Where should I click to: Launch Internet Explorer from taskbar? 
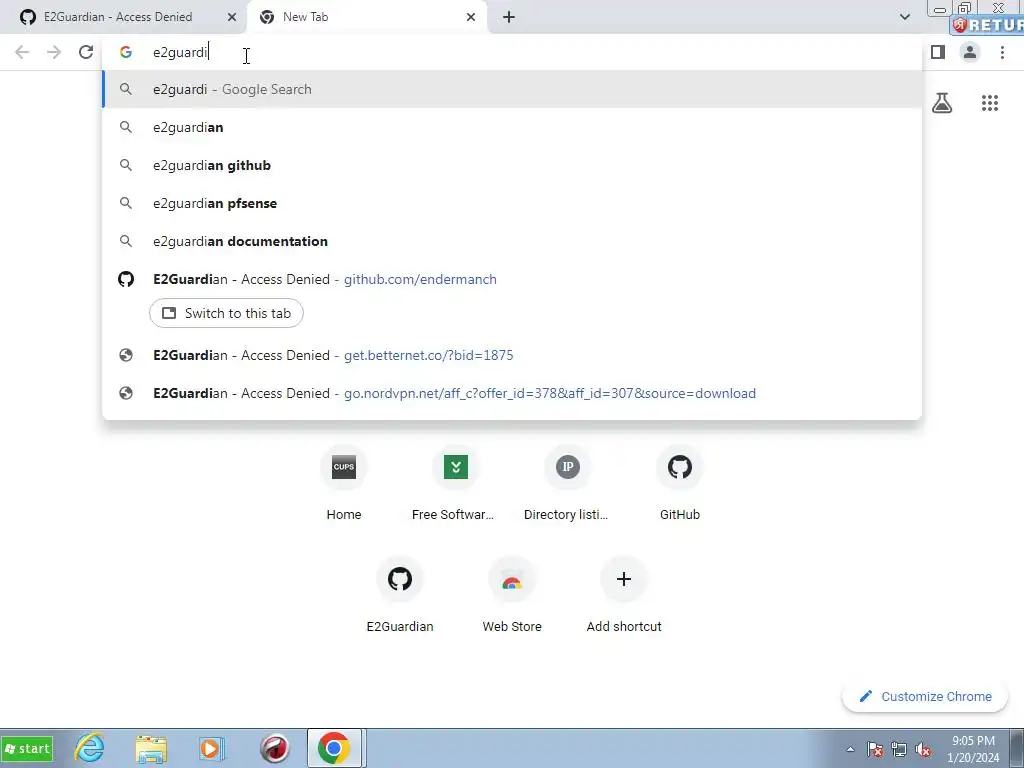point(89,748)
